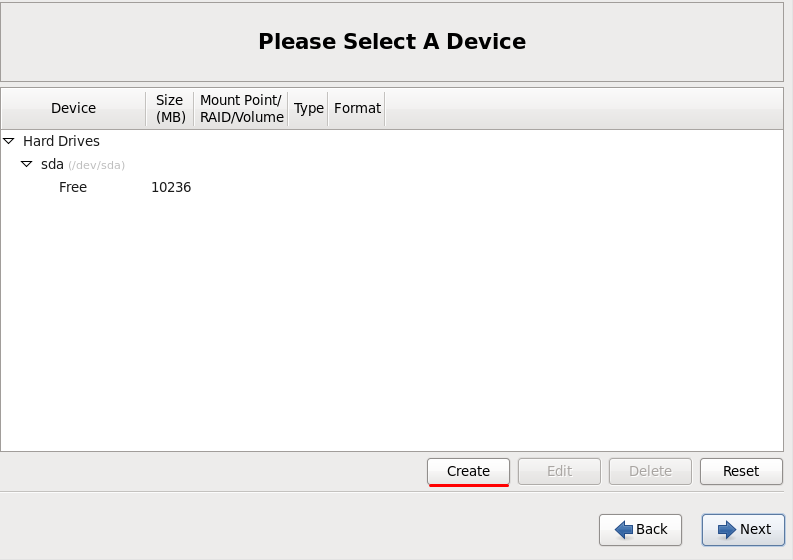Click the blue Back arrow icon
The width and height of the screenshot is (793, 560).
[624, 529]
